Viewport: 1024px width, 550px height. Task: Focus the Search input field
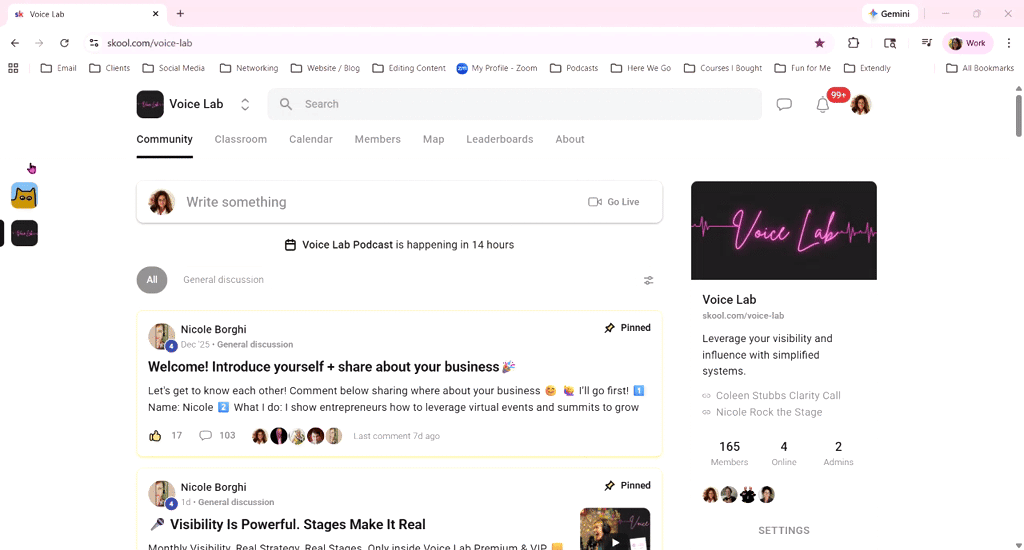click(x=515, y=104)
